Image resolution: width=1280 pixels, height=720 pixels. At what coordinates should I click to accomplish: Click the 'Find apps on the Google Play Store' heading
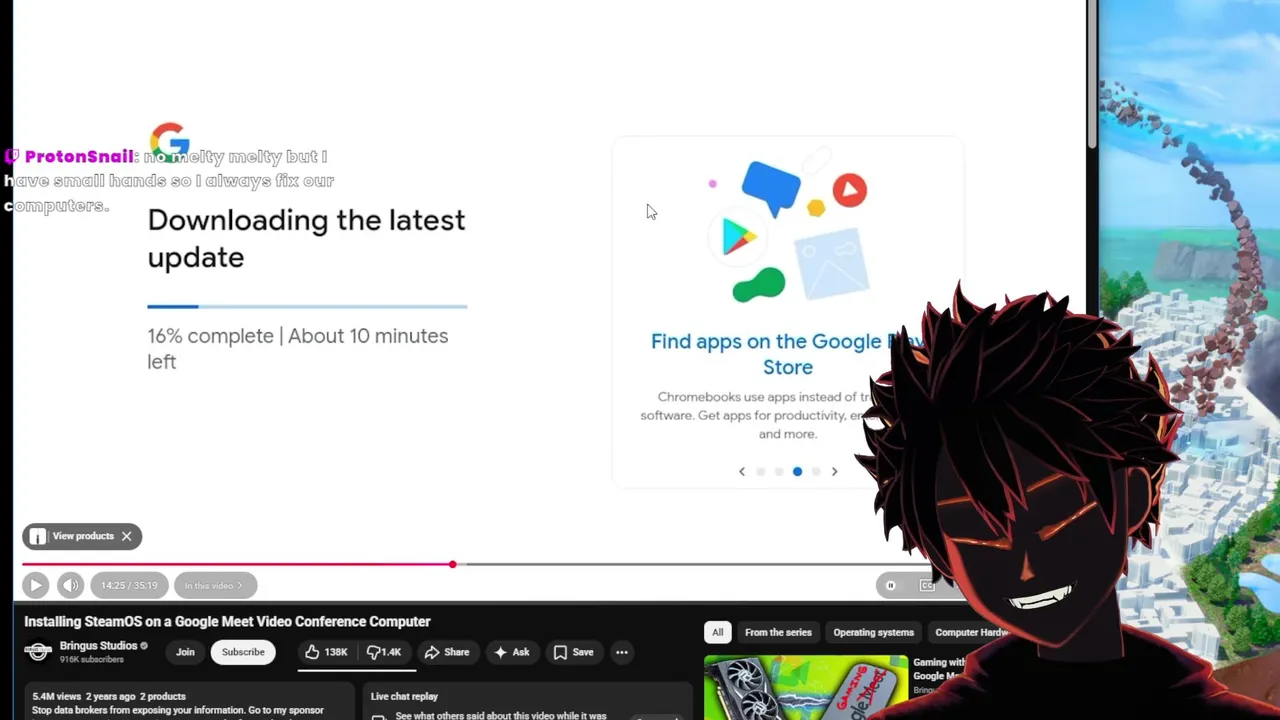point(787,354)
